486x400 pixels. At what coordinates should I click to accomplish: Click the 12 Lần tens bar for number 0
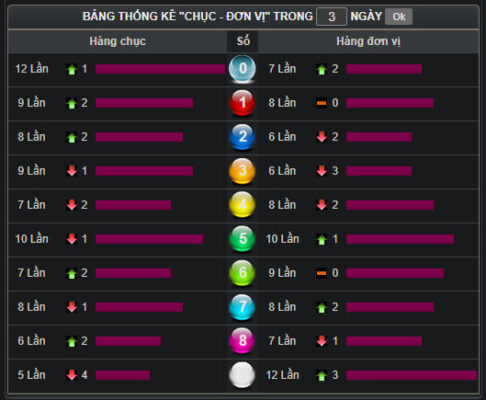160,69
